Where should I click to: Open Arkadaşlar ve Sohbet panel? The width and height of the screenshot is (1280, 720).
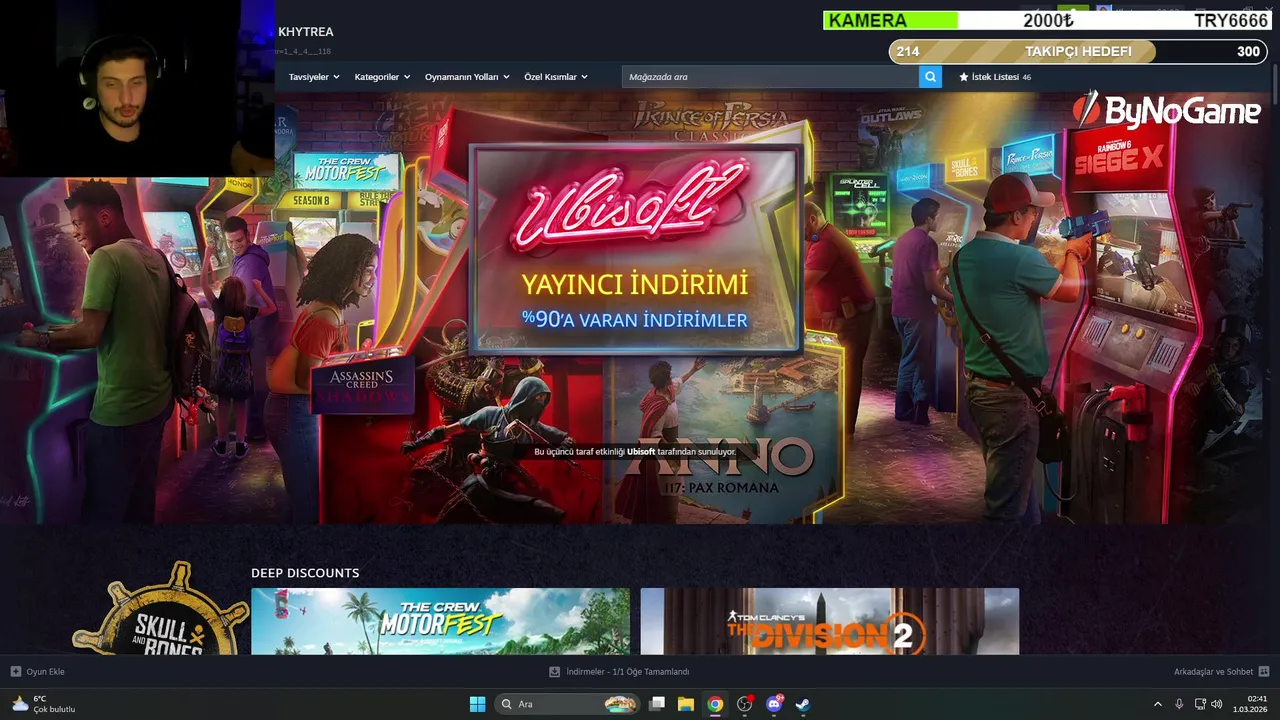pos(1221,672)
